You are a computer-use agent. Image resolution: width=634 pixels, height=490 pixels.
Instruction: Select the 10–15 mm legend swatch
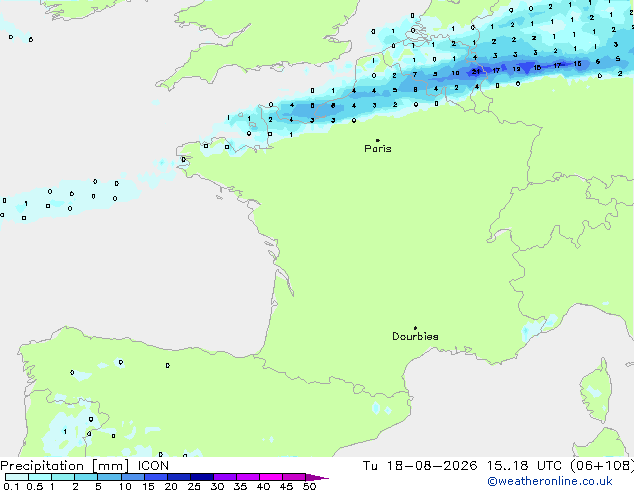point(132,477)
